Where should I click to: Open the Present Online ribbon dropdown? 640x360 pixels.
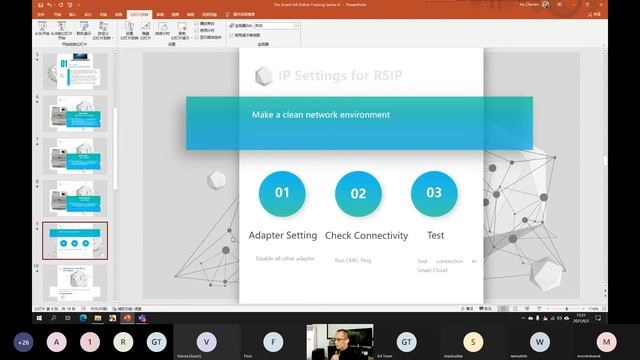84,30
